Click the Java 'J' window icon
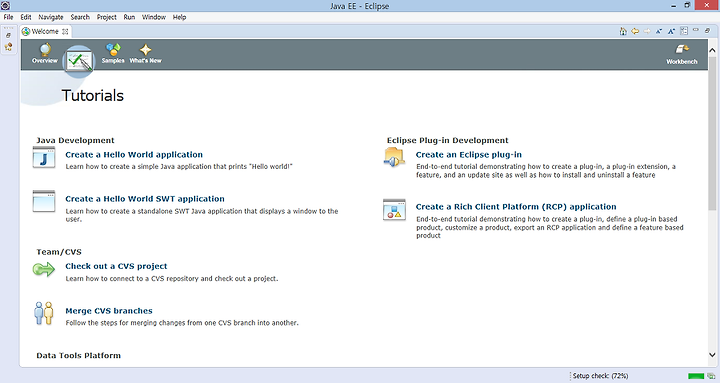Screen dimensions: 720x383 pos(44,157)
